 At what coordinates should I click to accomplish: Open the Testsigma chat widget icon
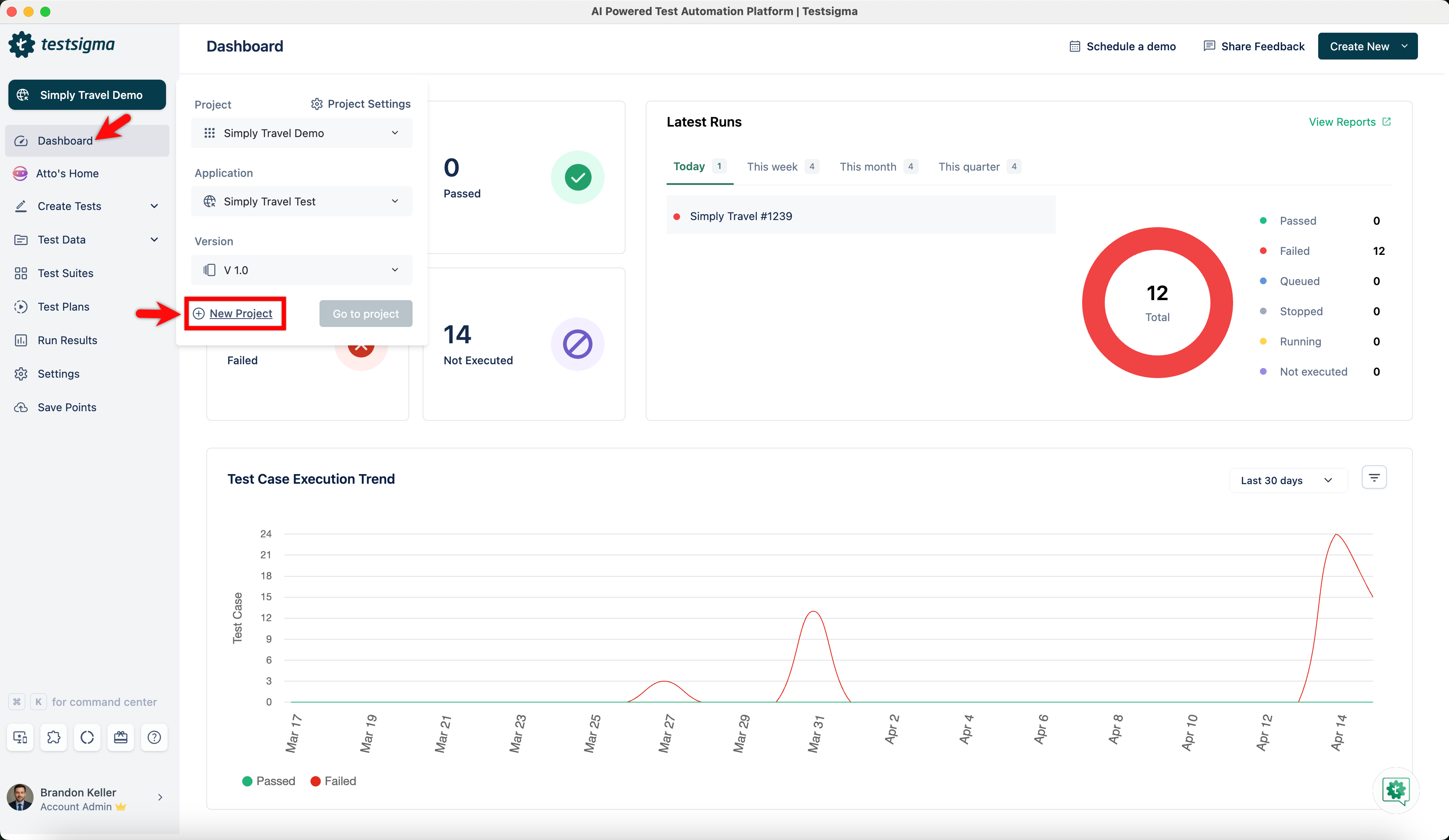pyautogui.click(x=1395, y=790)
